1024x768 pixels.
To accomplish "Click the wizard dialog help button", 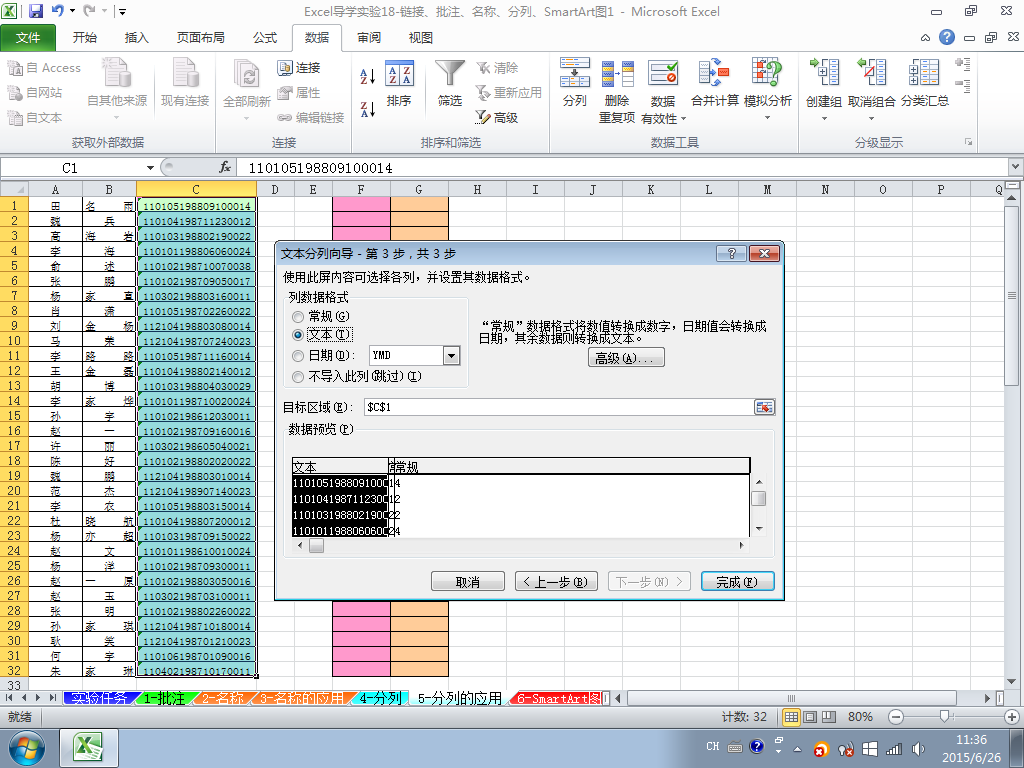I will point(731,253).
